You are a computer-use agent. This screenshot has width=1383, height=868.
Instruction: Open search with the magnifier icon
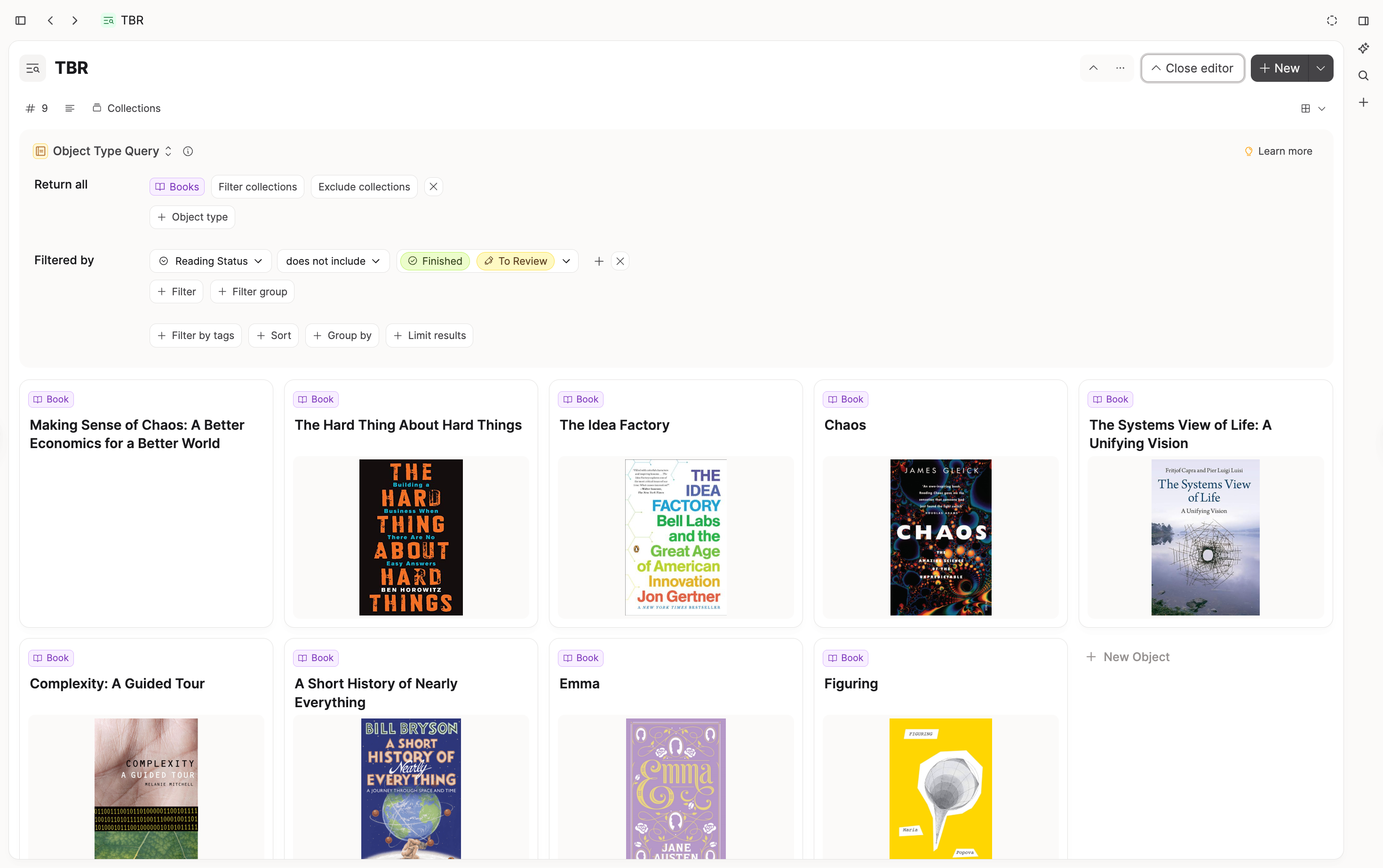(x=1363, y=75)
